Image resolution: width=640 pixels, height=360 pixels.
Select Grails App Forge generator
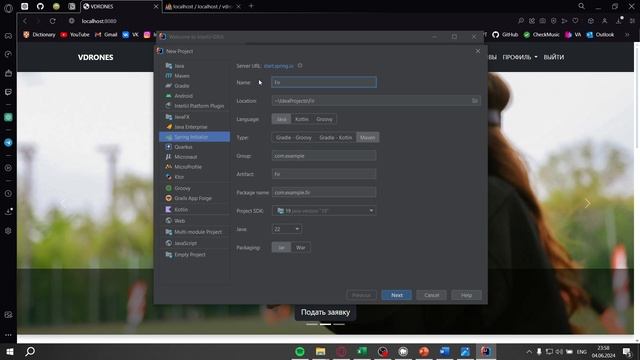194,198
